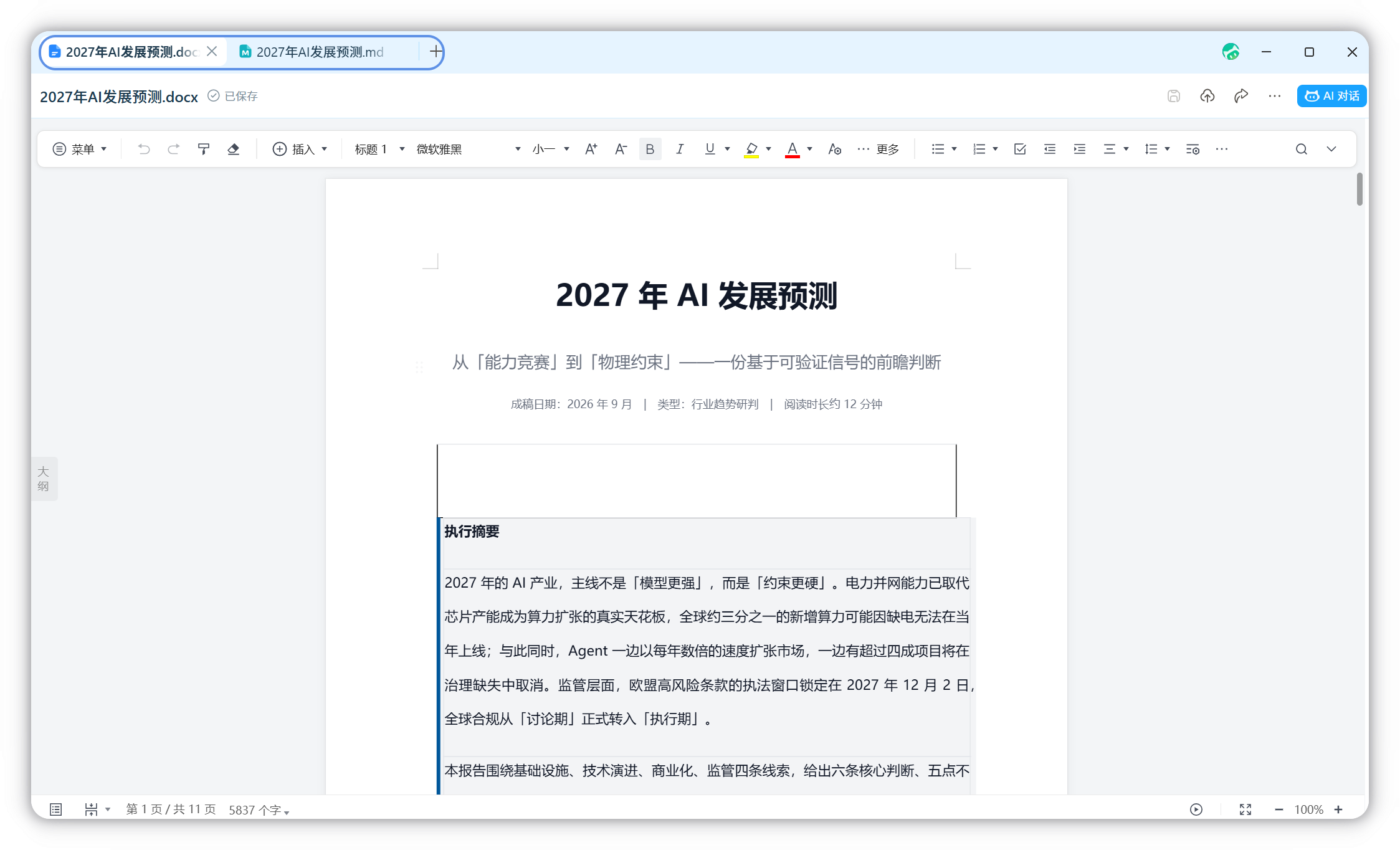
Task: Open paragraph settings icon
Action: click(x=1193, y=149)
